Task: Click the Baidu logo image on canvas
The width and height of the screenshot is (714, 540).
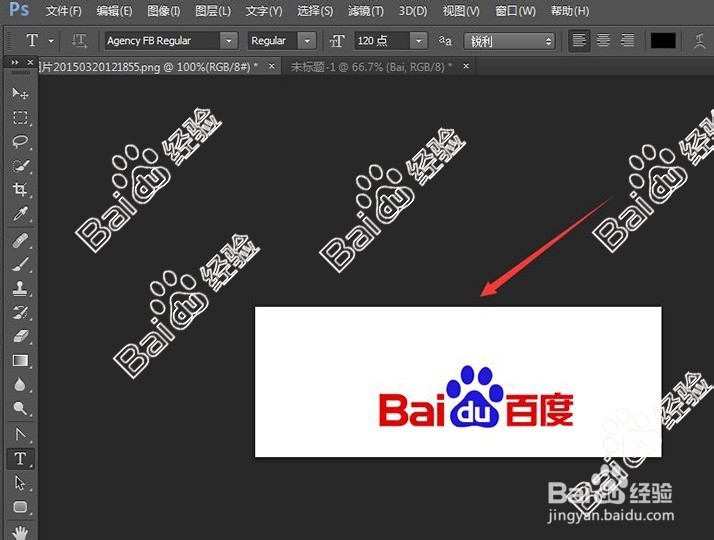Action: pos(476,397)
